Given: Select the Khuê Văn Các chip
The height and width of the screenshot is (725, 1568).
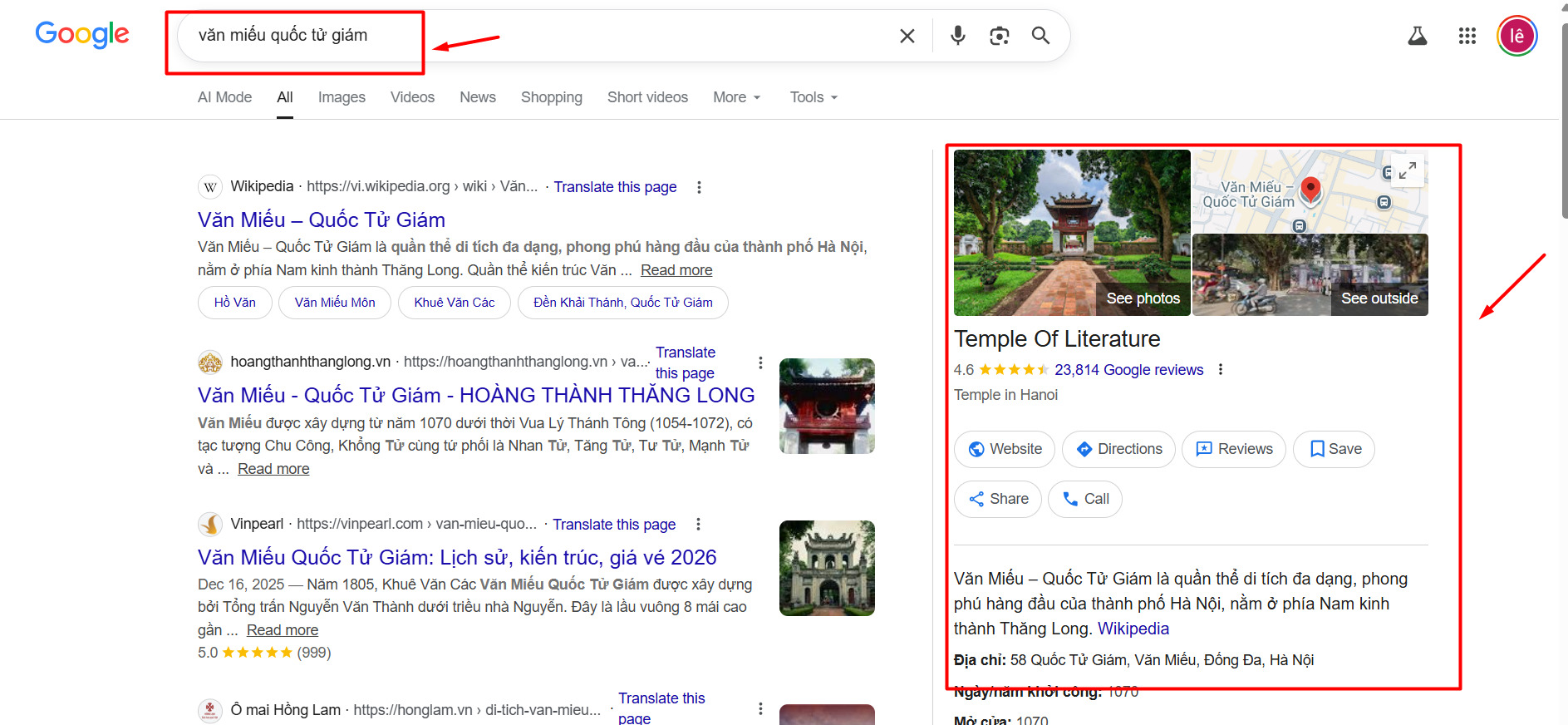Looking at the screenshot, I should pyautogui.click(x=455, y=303).
